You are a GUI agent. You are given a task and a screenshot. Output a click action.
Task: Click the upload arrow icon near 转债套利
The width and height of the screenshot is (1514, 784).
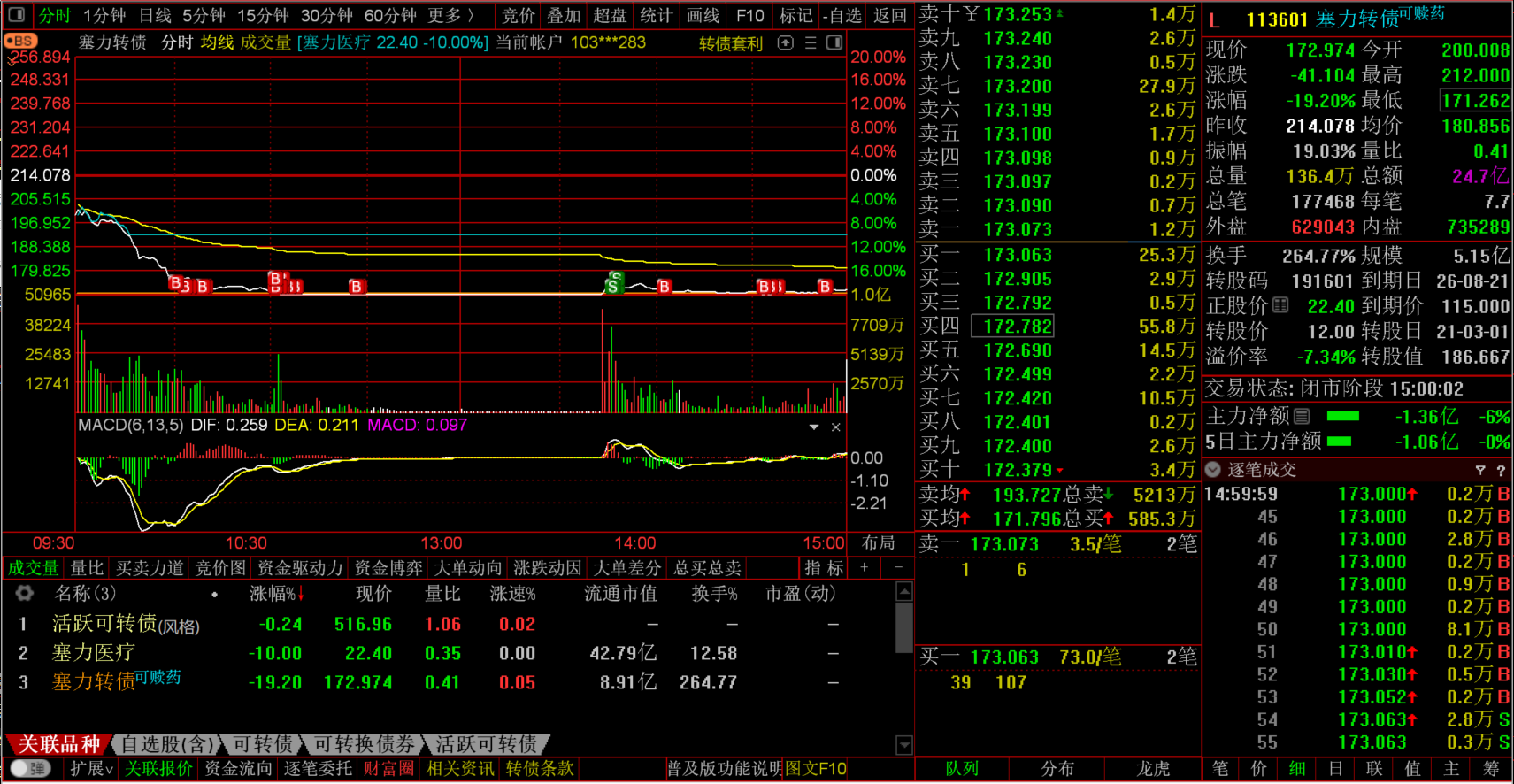coord(785,42)
